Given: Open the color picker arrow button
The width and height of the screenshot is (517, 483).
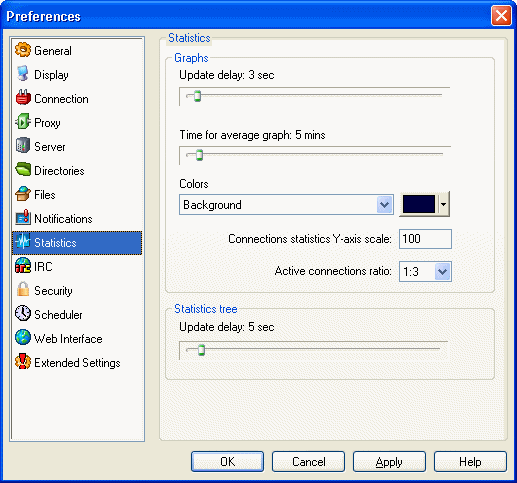Looking at the screenshot, I should point(443,204).
